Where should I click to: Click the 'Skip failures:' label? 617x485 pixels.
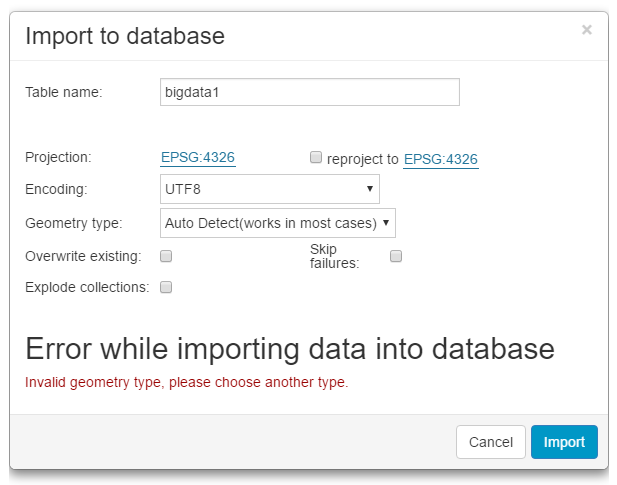click(334, 256)
